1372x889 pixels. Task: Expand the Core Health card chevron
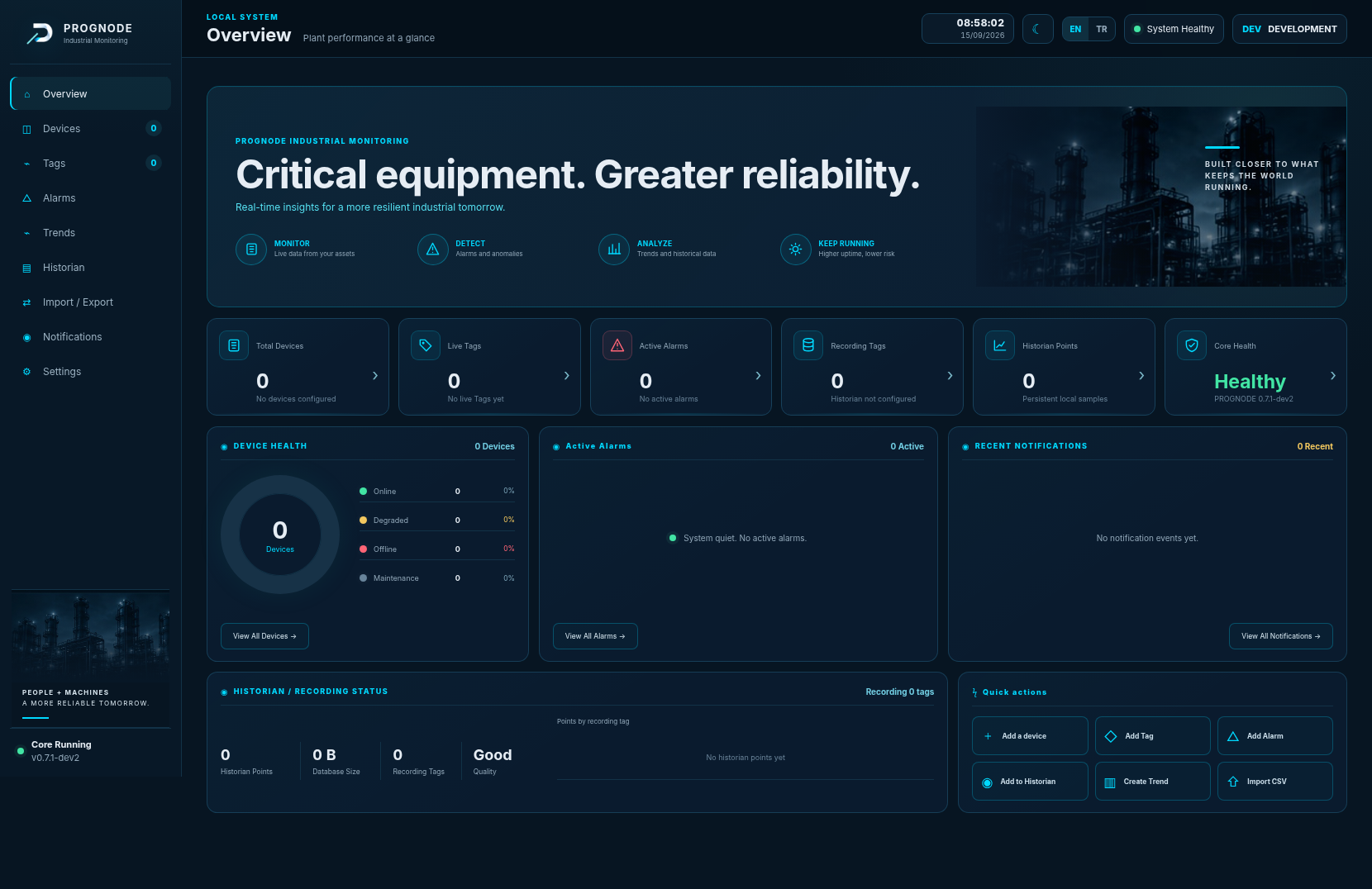(x=1333, y=376)
